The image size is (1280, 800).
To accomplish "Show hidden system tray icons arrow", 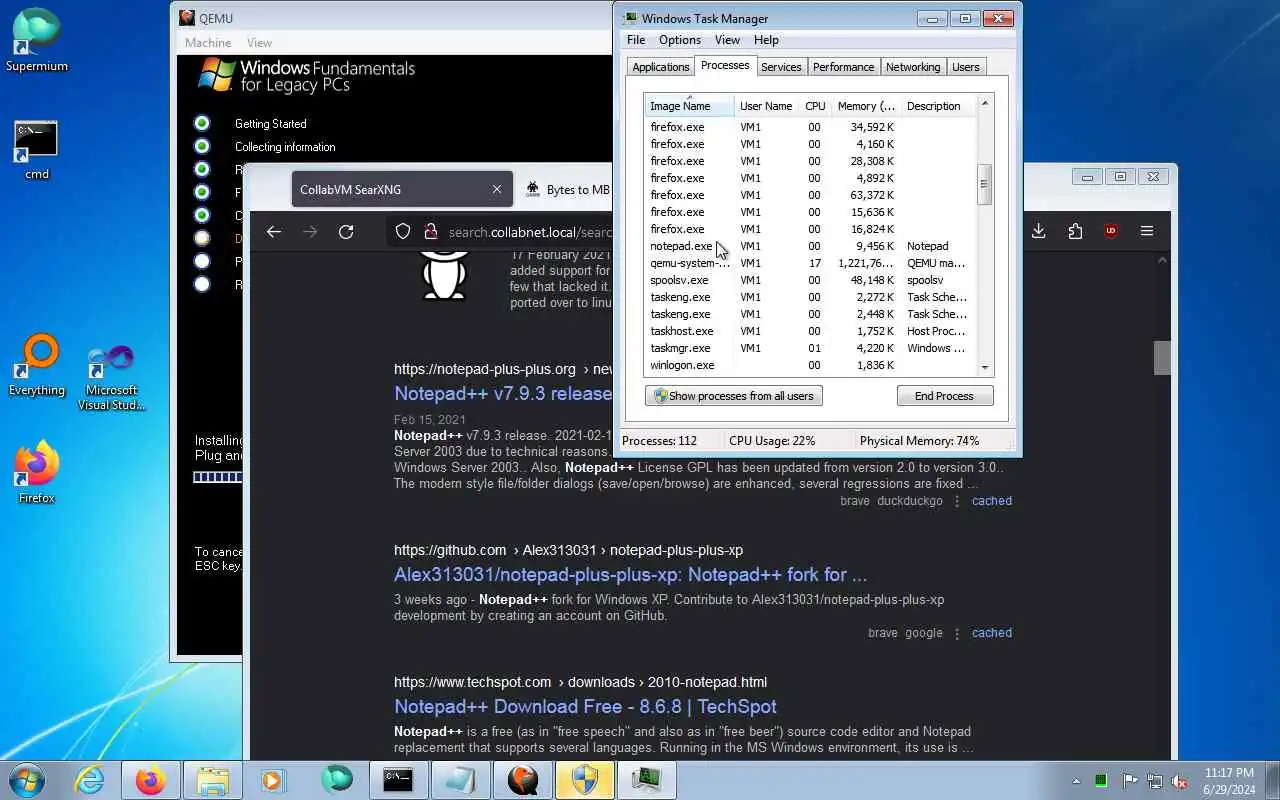I will tap(1077, 781).
